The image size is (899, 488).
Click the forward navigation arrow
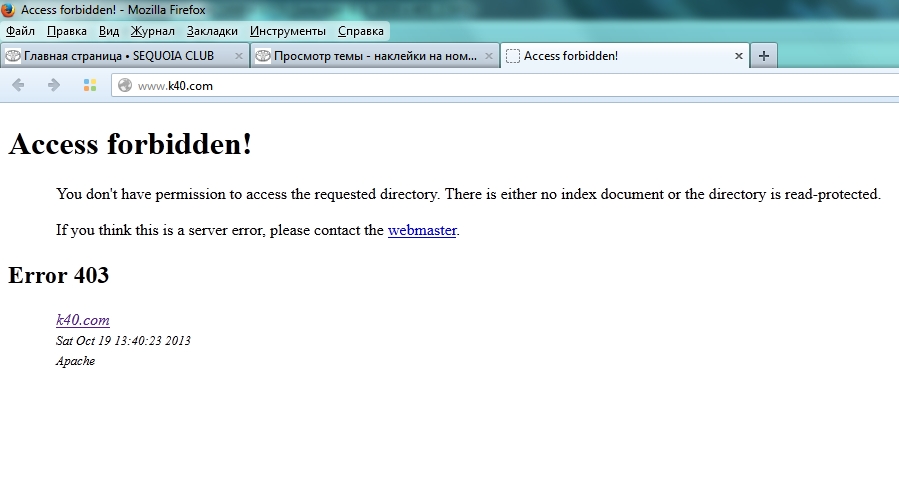54,85
